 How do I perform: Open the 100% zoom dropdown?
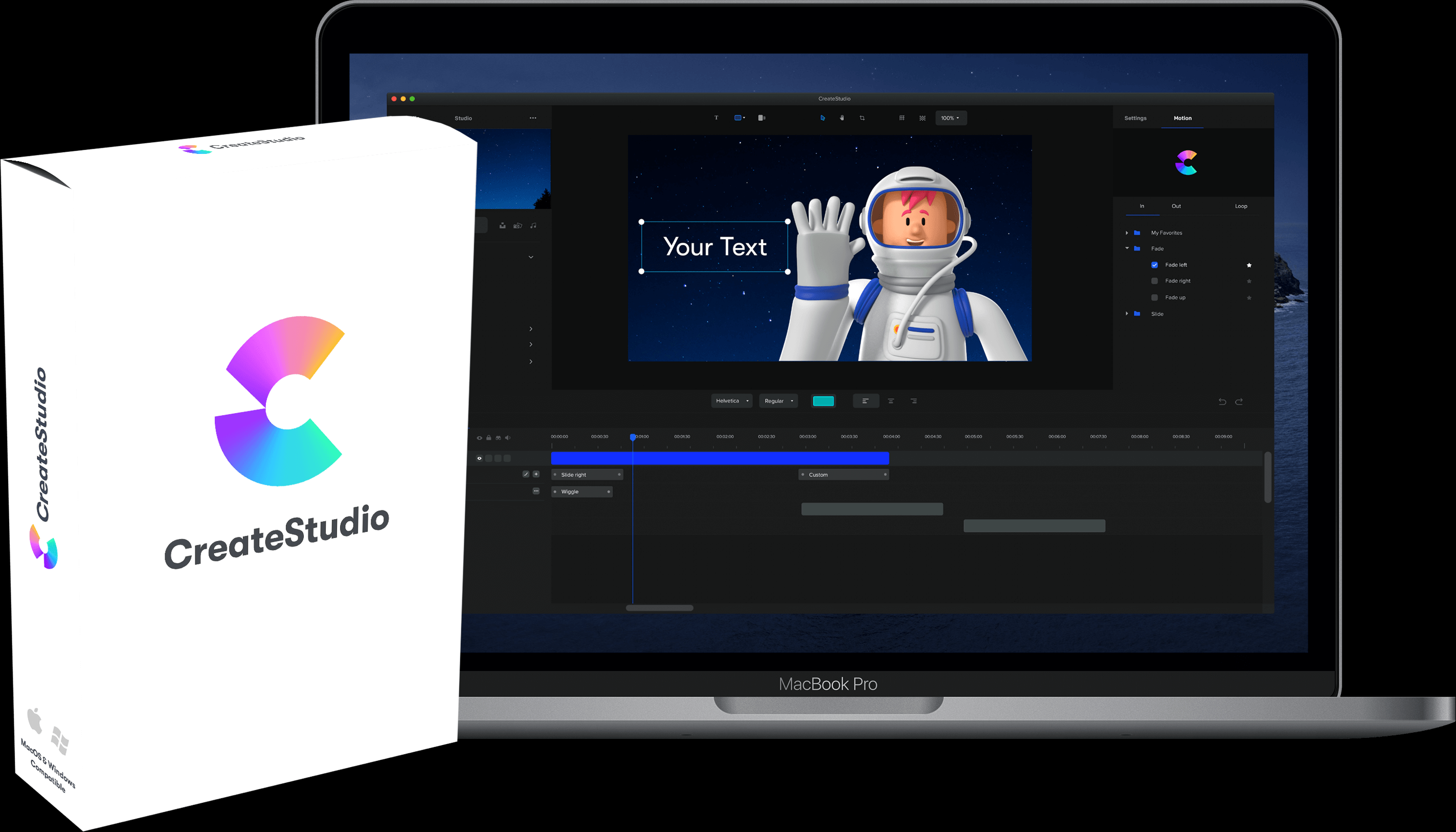pyautogui.click(x=950, y=118)
